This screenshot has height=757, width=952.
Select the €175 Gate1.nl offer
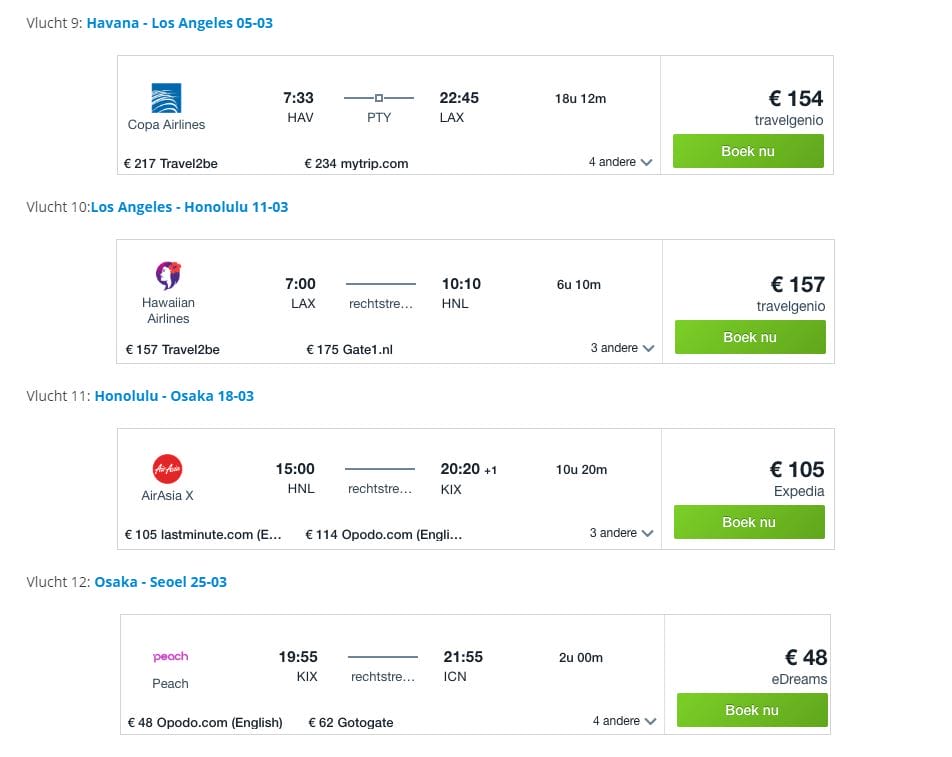point(350,350)
